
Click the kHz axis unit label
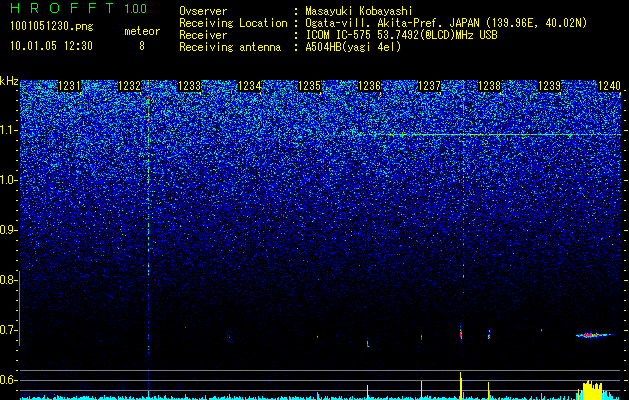[9, 82]
